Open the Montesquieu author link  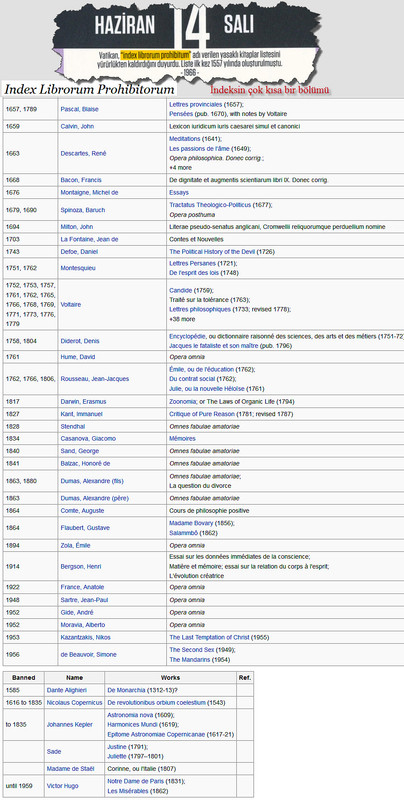(x=78, y=268)
